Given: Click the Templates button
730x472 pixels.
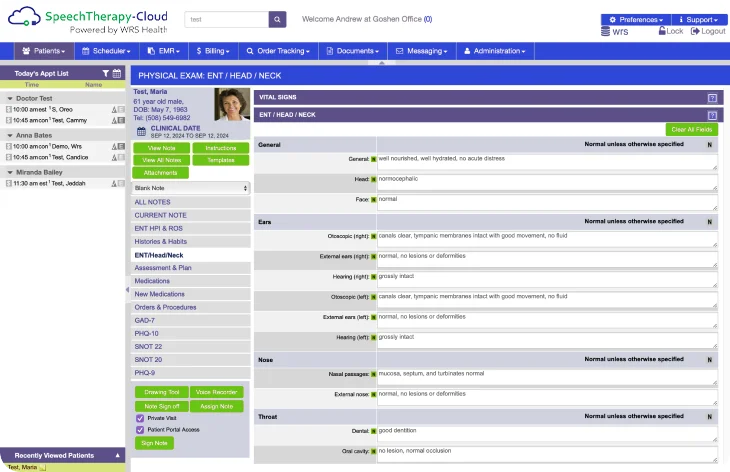Looking at the screenshot, I should [x=221, y=160].
